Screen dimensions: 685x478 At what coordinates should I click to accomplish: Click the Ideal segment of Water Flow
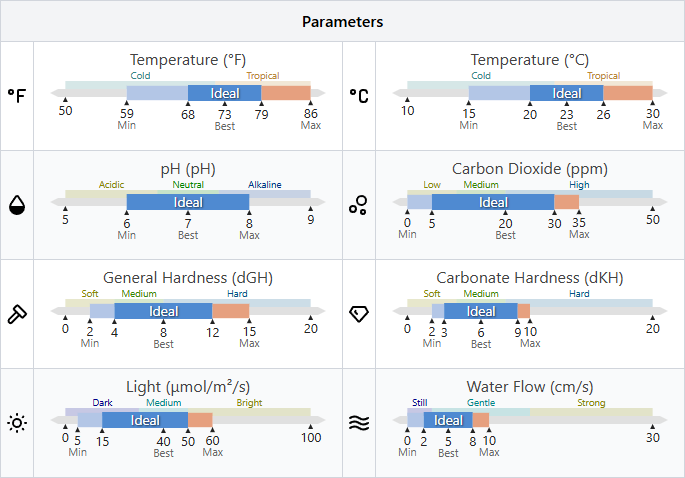(x=447, y=420)
